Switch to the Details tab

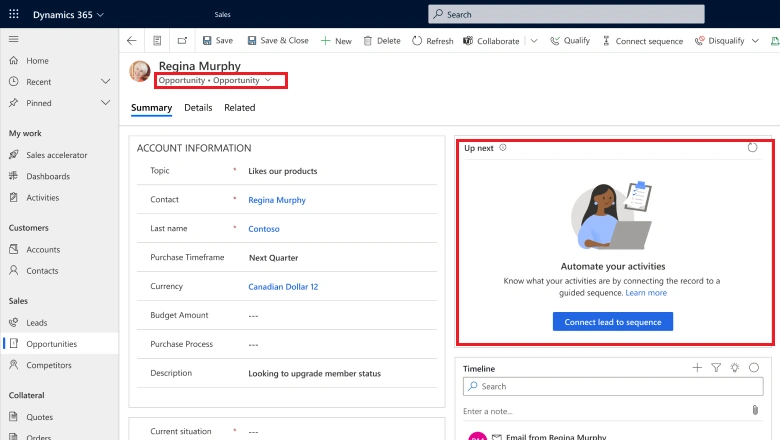[198, 108]
